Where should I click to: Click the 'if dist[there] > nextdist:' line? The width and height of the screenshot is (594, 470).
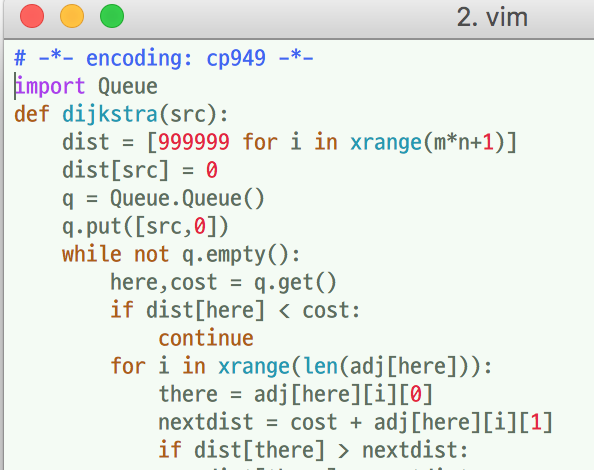pyautogui.click(x=313, y=450)
